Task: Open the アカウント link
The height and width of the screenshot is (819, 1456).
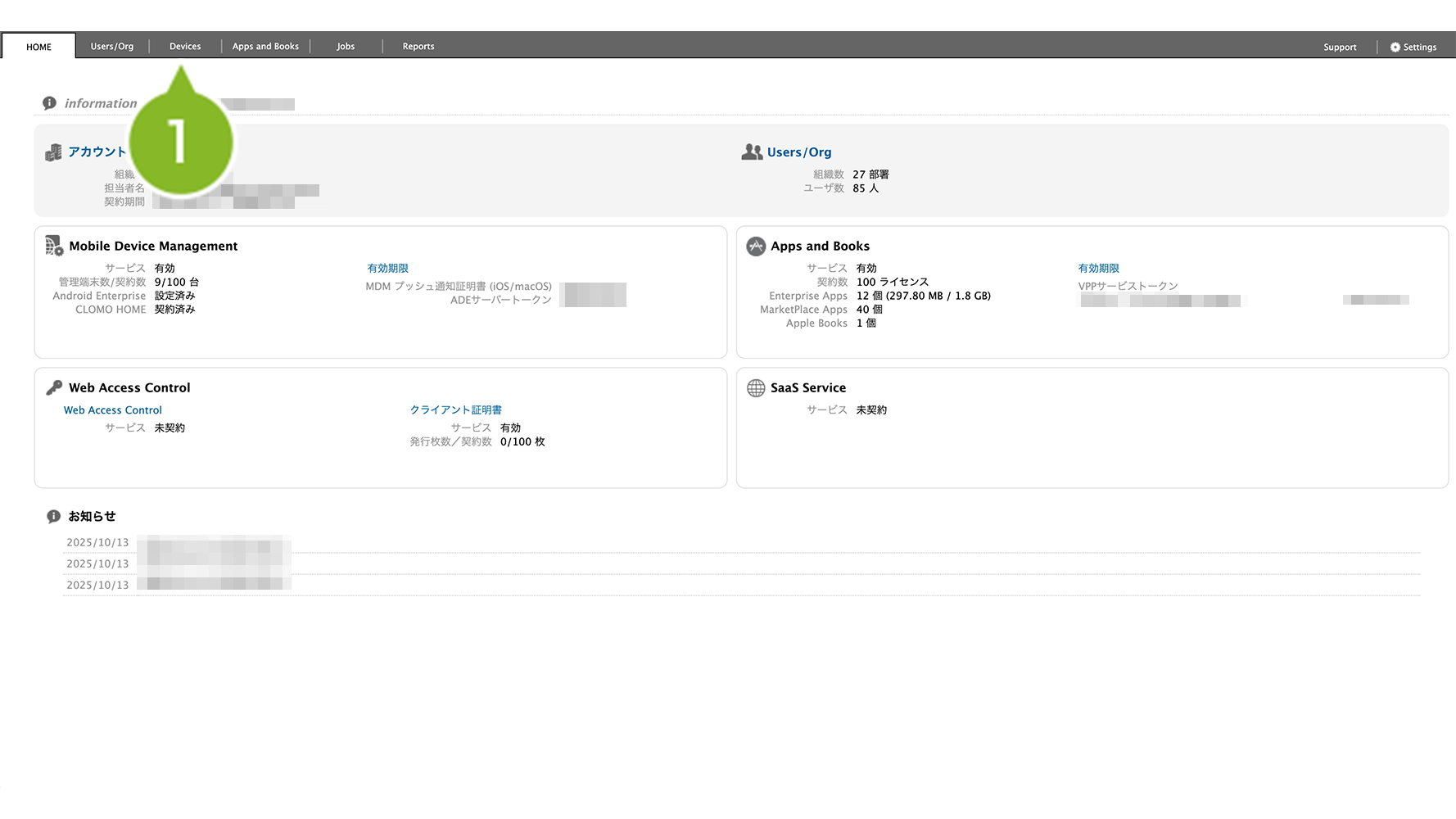Action: pyautogui.click(x=97, y=152)
